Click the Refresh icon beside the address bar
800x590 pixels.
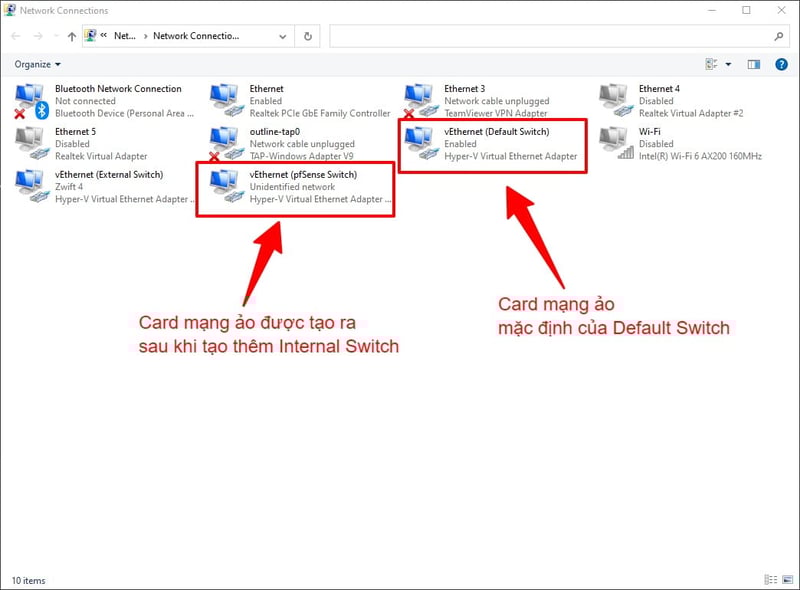click(x=304, y=36)
